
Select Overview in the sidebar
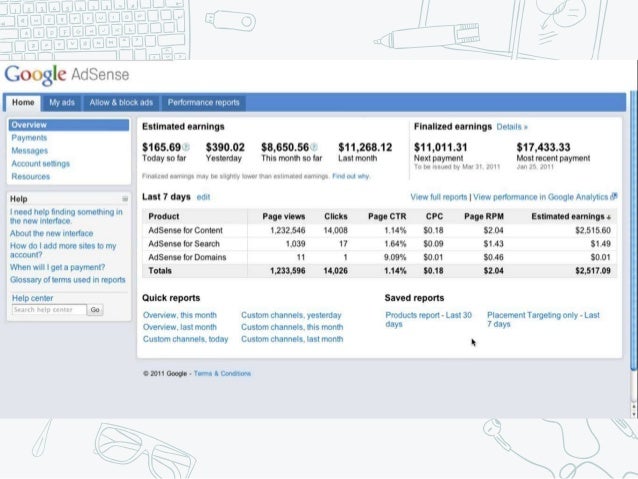click(69, 125)
